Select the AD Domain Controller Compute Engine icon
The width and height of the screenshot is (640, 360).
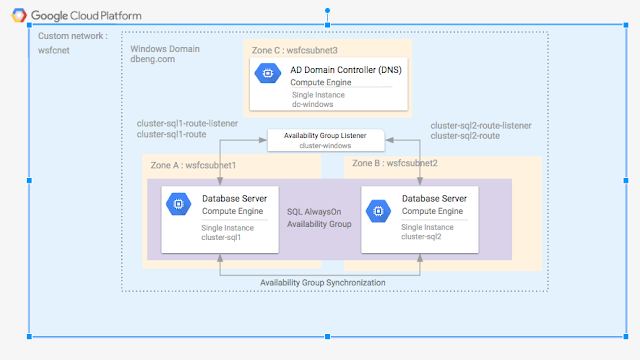268,73
